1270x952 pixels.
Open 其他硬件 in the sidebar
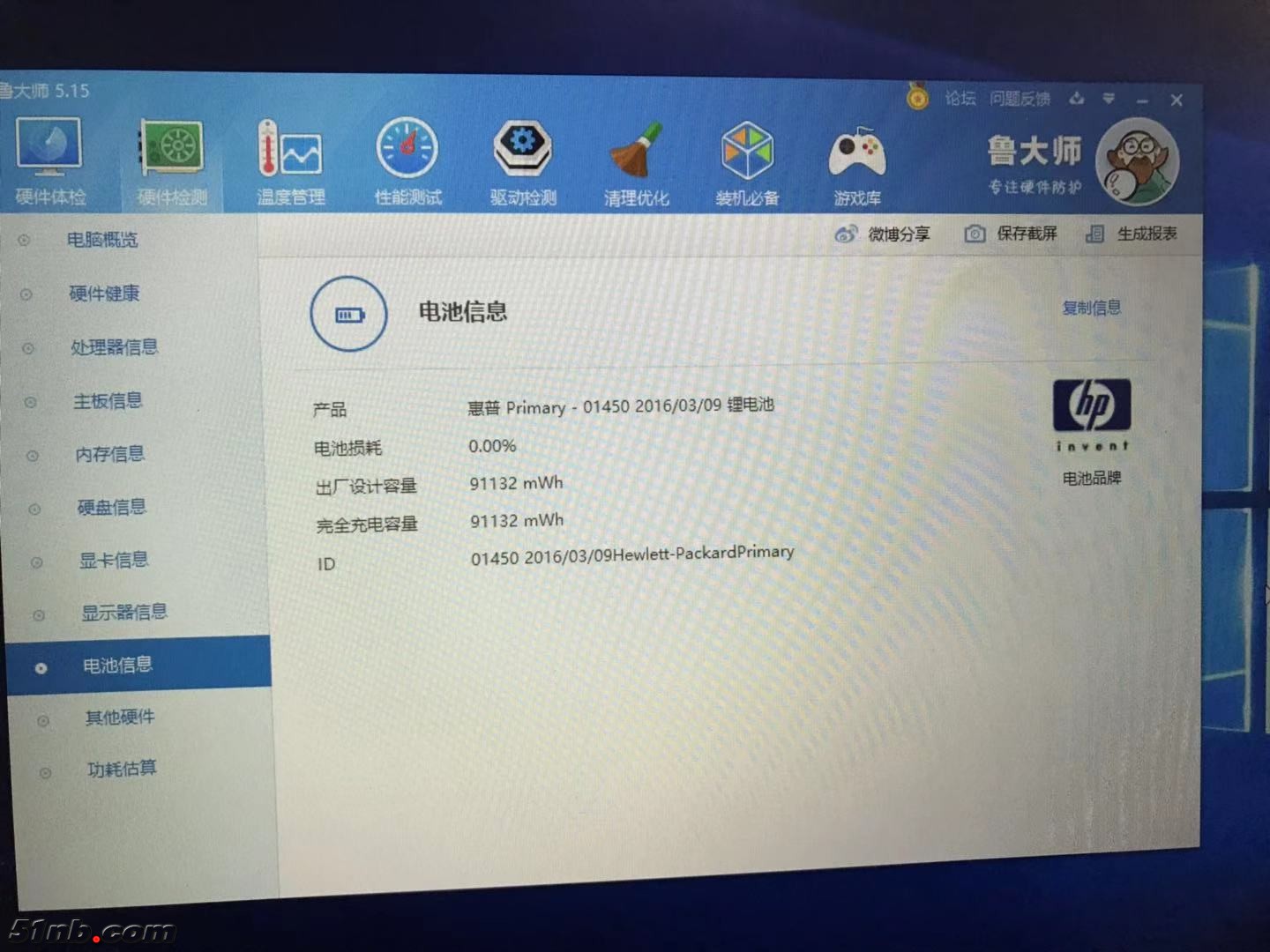coord(120,718)
